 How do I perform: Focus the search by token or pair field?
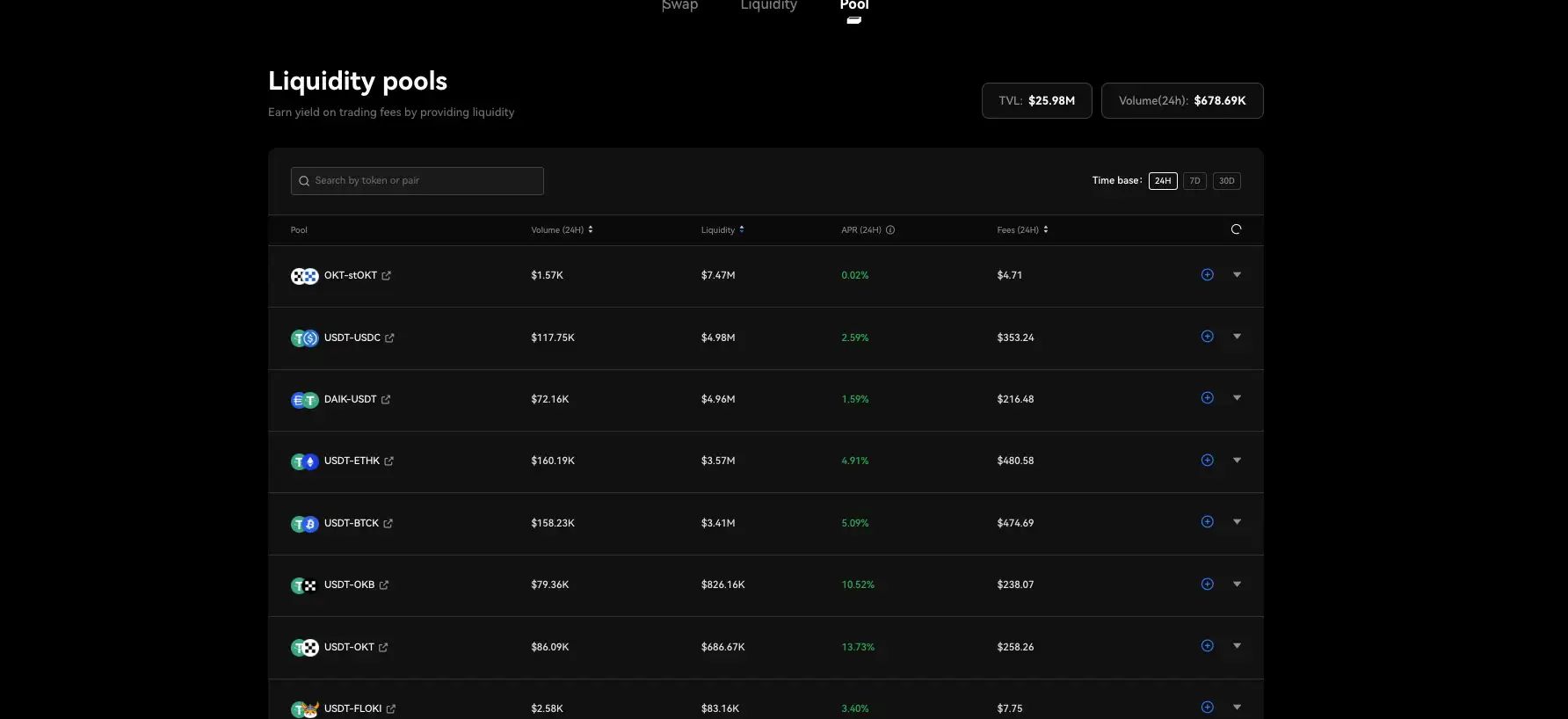coord(417,181)
